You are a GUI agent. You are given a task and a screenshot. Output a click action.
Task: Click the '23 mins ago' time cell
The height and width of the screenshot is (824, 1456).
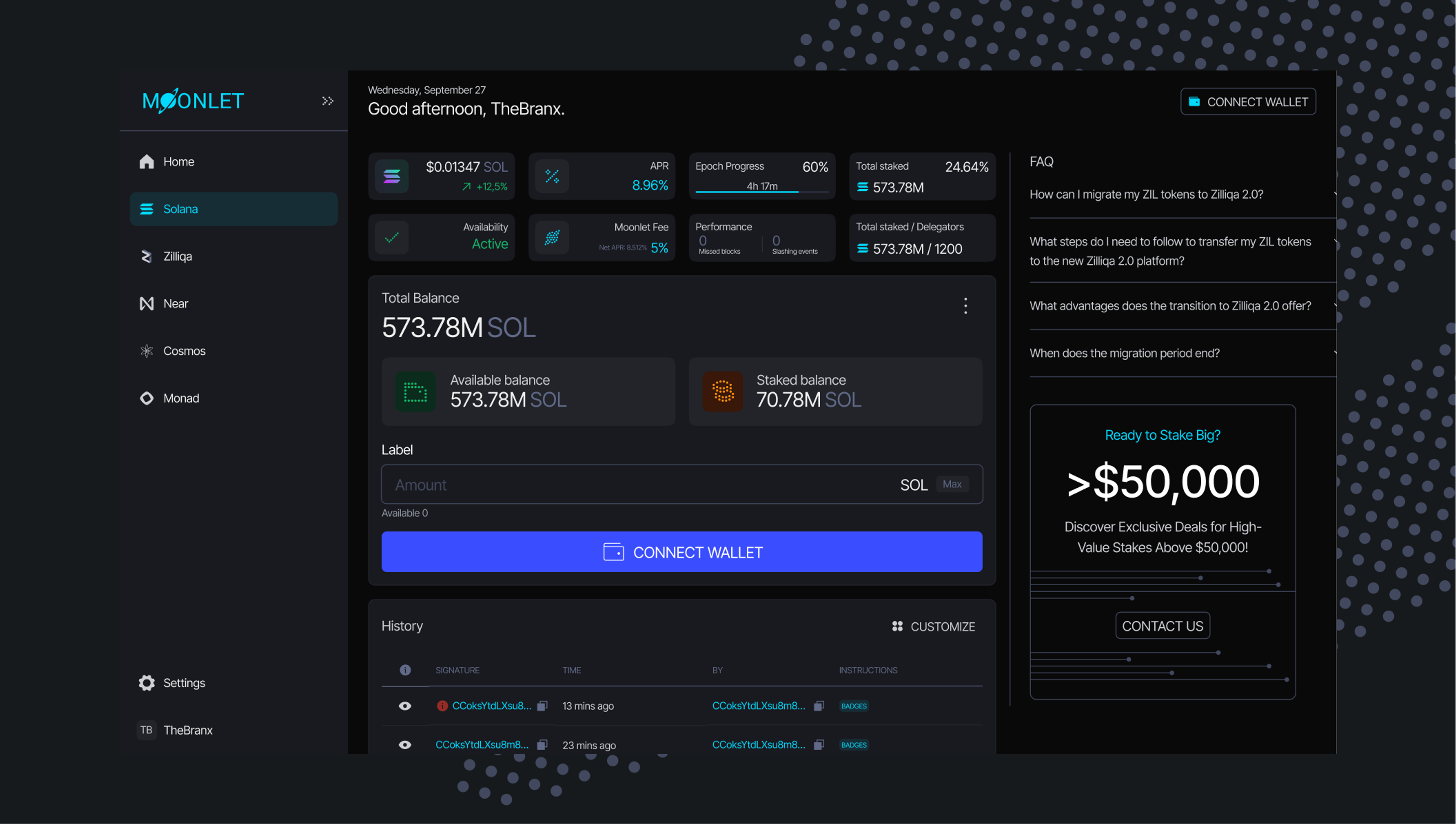point(589,745)
